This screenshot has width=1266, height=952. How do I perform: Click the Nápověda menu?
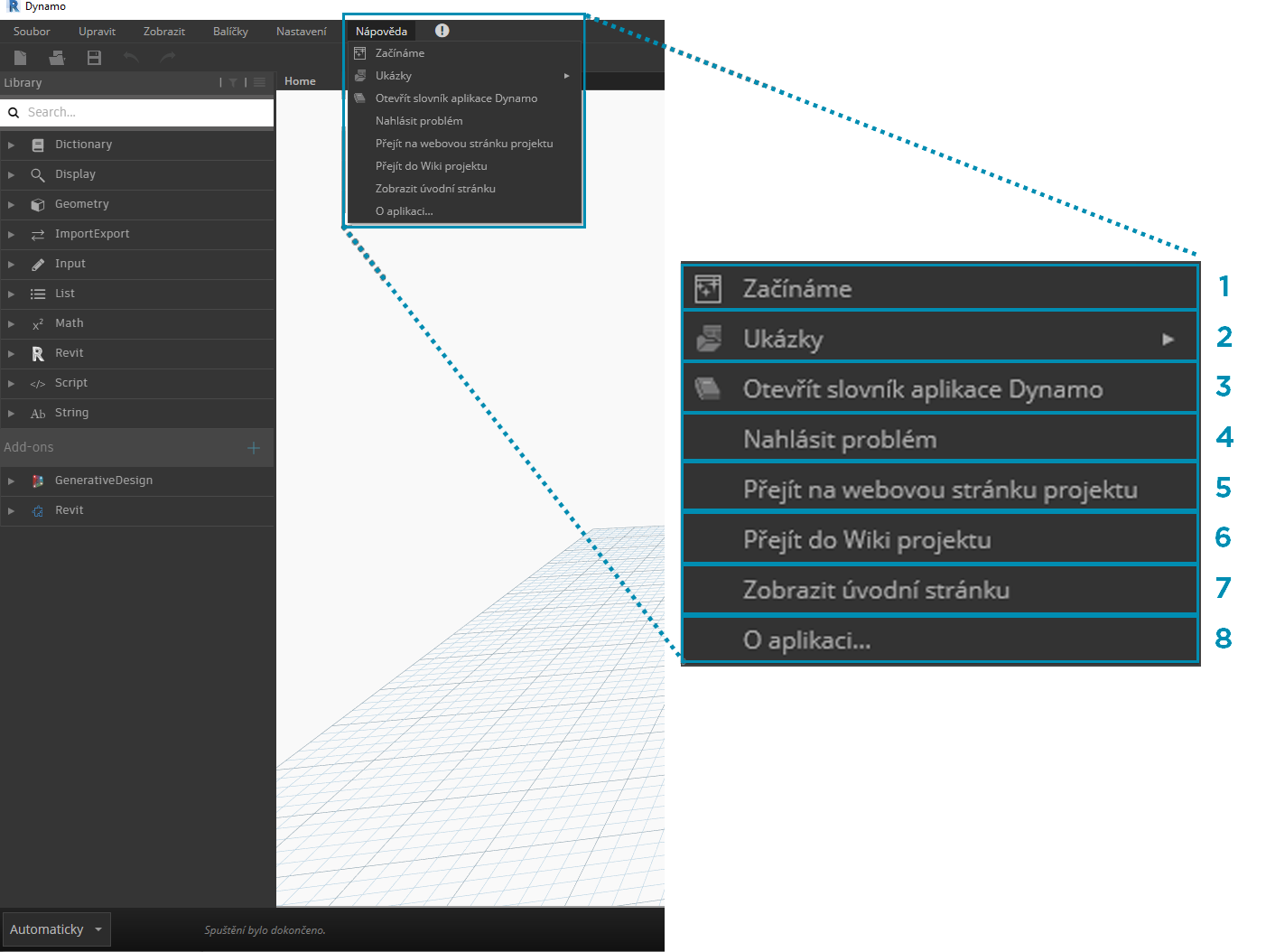click(x=381, y=32)
